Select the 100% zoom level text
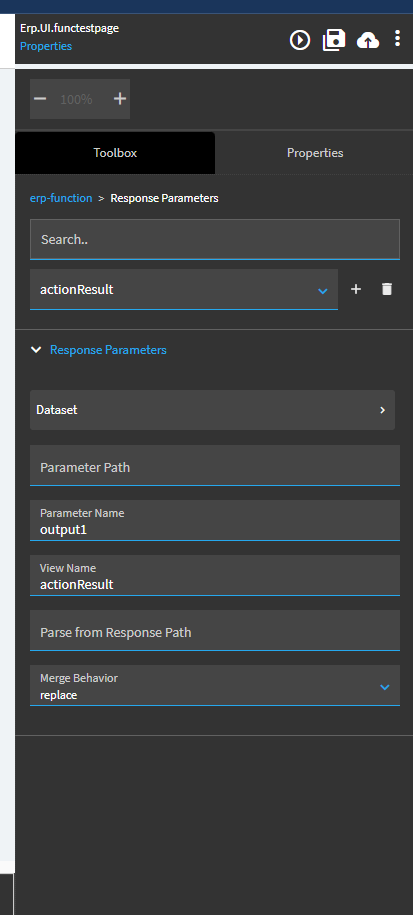Image resolution: width=413 pixels, height=915 pixels. [x=76, y=99]
